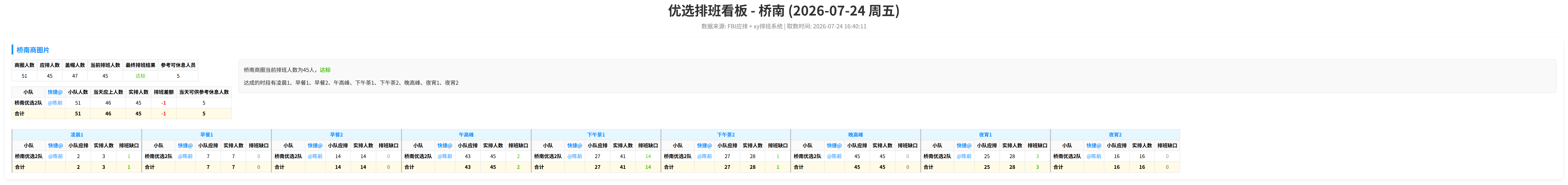The image size is (1568, 185).
Task: Select the 下午茶1 time slot heading
Action: click(x=596, y=134)
